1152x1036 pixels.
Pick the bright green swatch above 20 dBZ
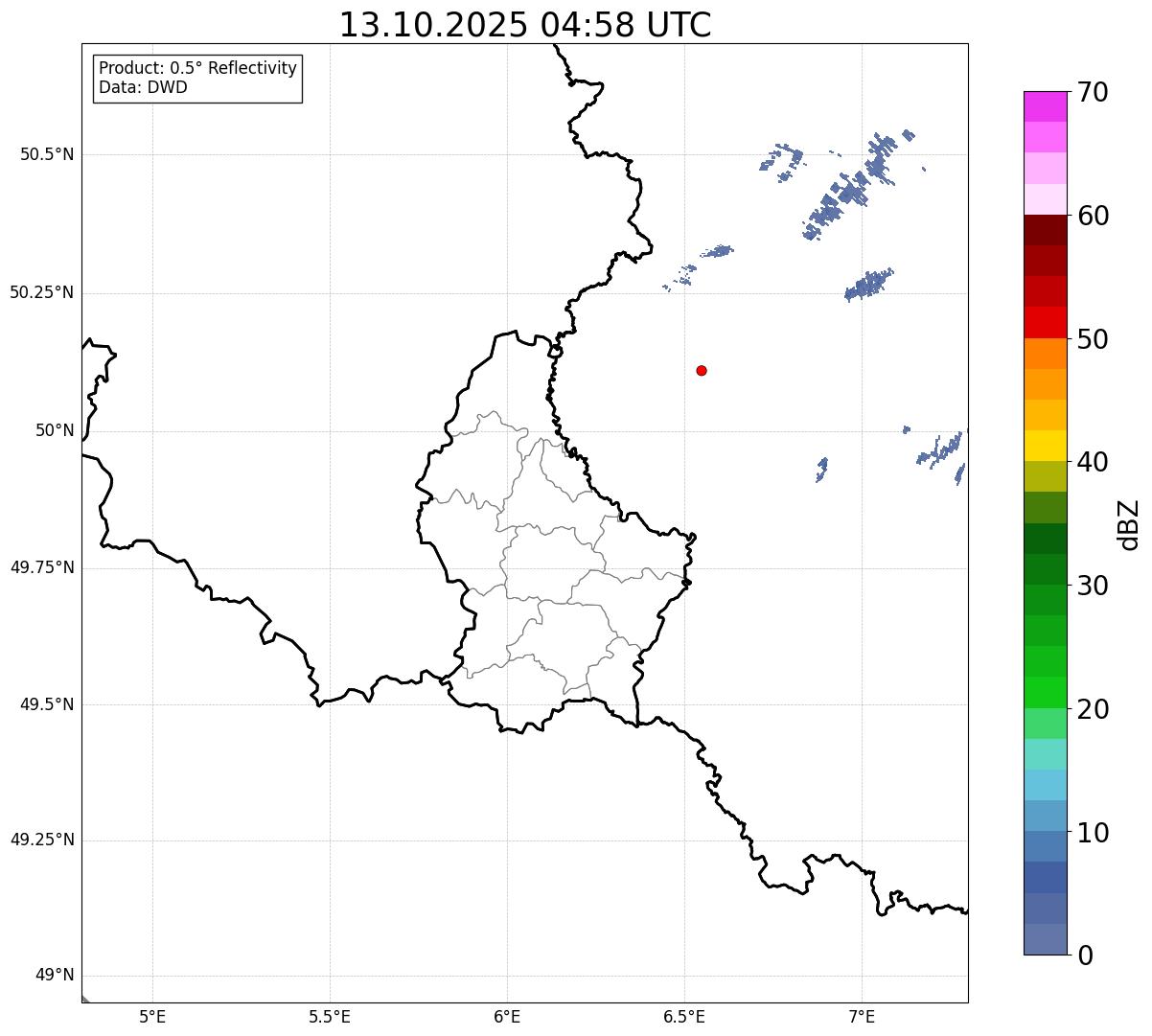pos(1046,692)
